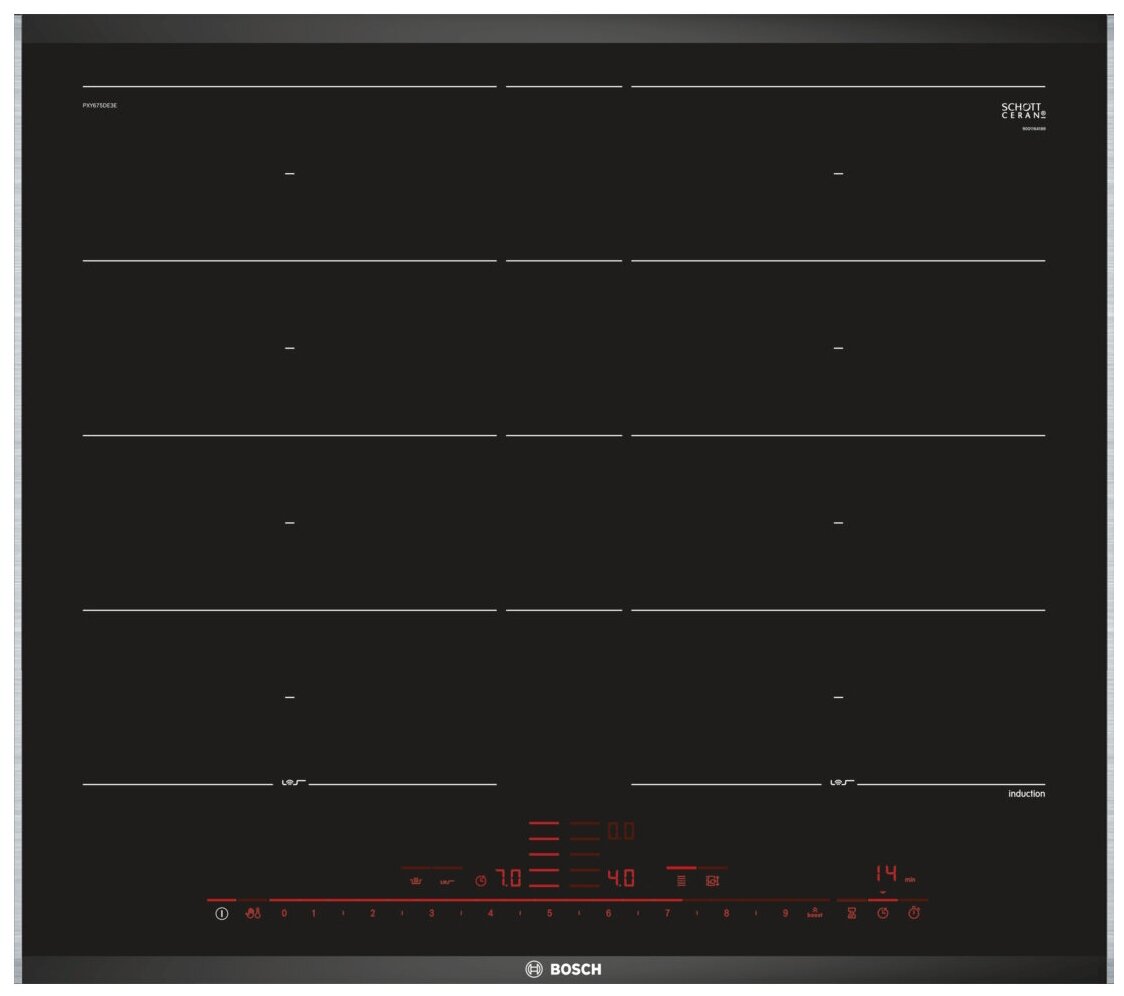Image resolution: width=1124 pixels, height=996 pixels.
Task: Tap the striped zone menu icon
Action: click(x=681, y=881)
